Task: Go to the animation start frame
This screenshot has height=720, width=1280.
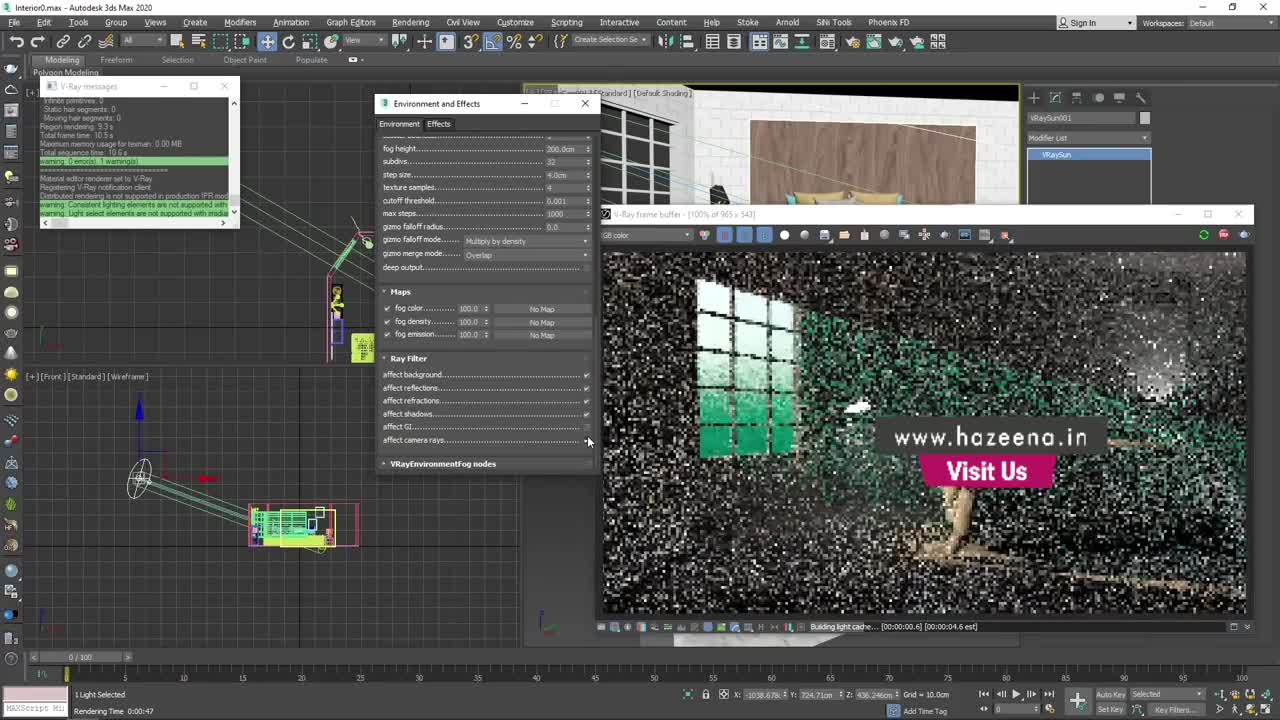Action: click(984, 694)
